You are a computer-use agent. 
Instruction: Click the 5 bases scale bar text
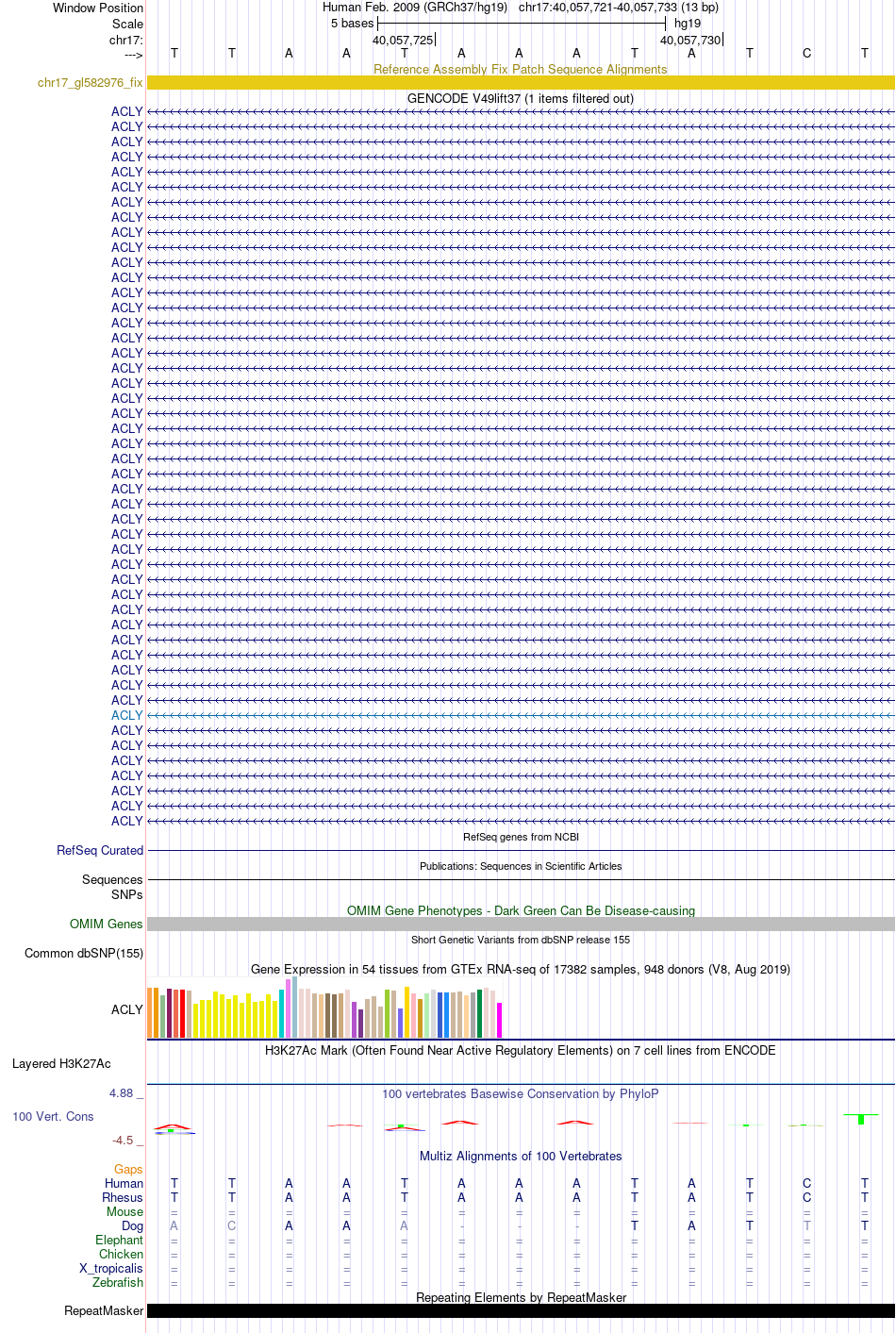[352, 23]
